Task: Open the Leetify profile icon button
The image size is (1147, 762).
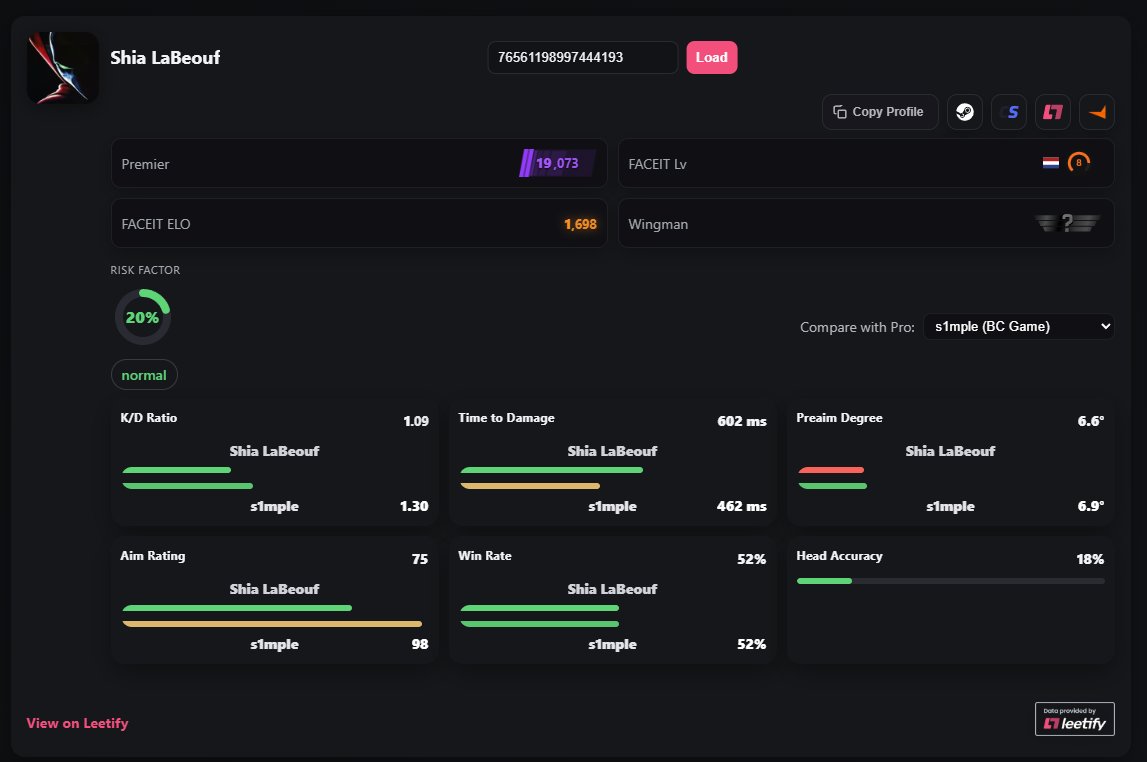Action: [x=1053, y=112]
